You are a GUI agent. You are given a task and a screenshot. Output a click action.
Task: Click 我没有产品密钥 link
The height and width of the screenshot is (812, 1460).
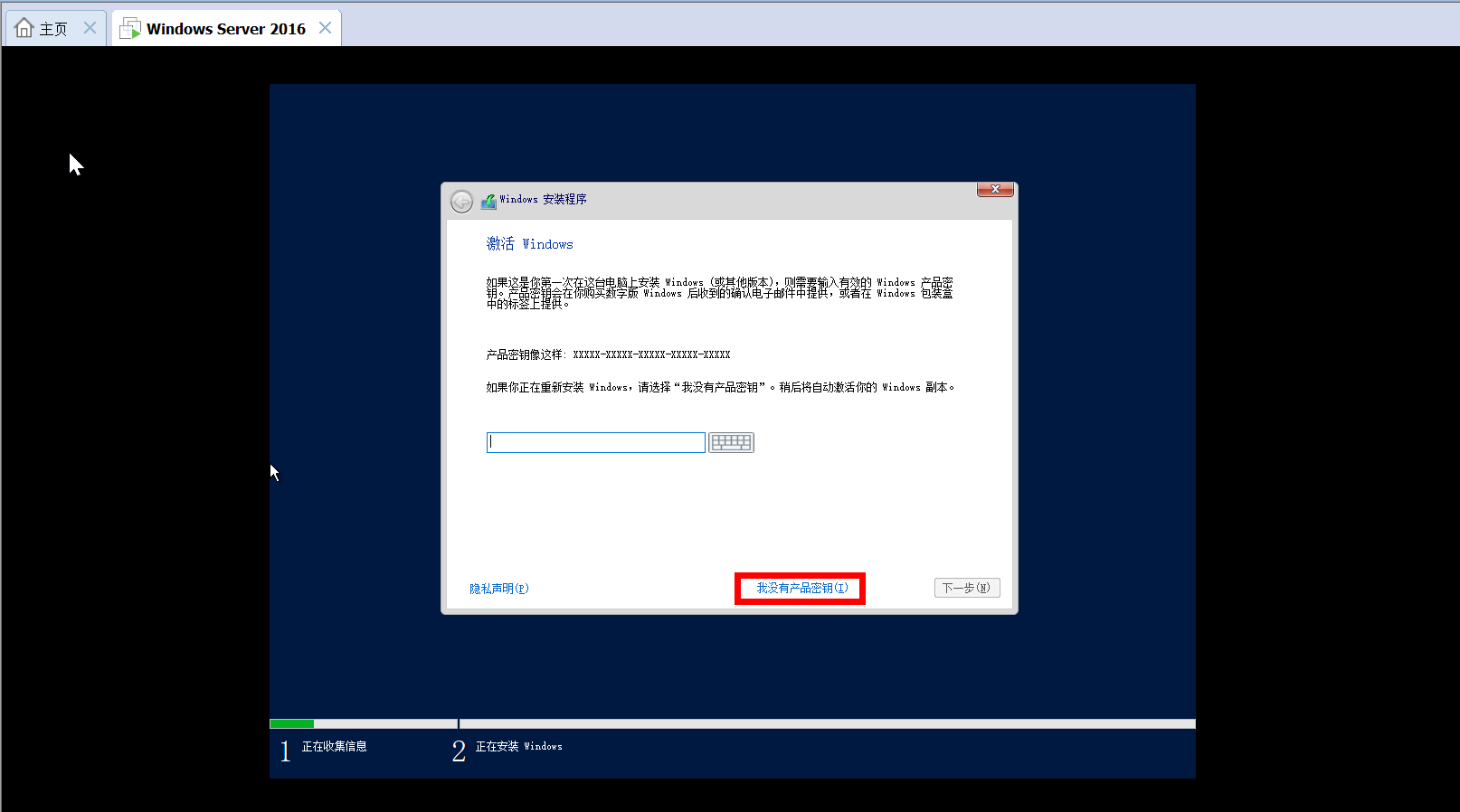pos(802,588)
